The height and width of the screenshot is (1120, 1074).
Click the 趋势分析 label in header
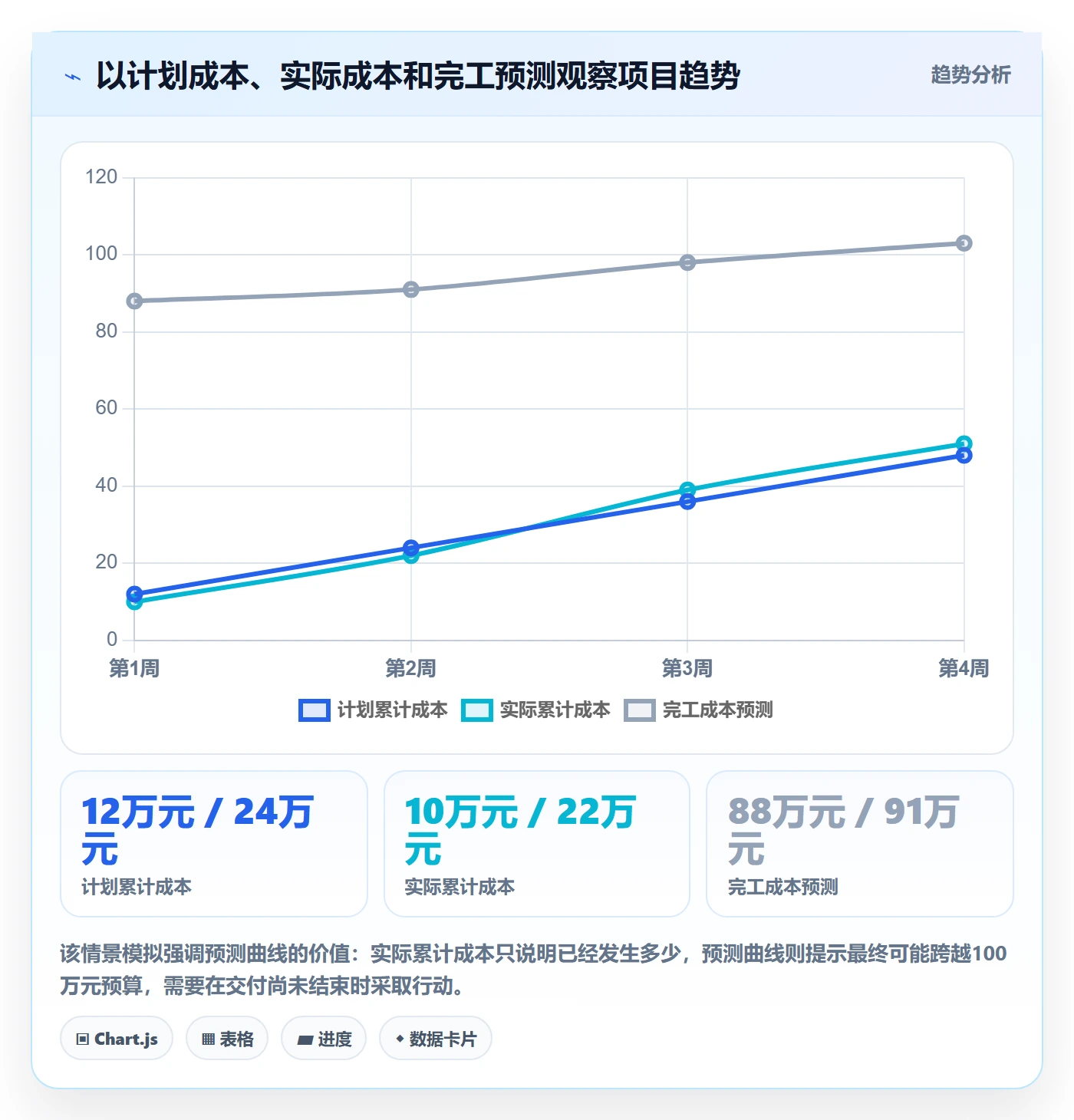pyautogui.click(x=970, y=74)
